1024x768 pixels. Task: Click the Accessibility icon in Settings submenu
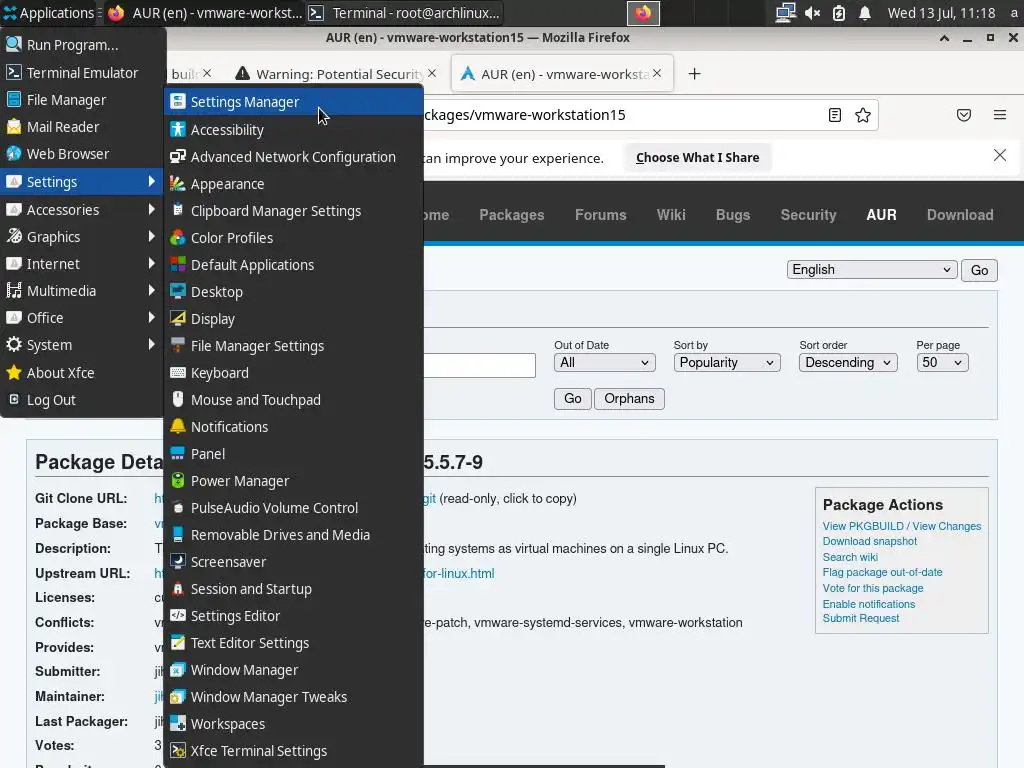click(178, 129)
